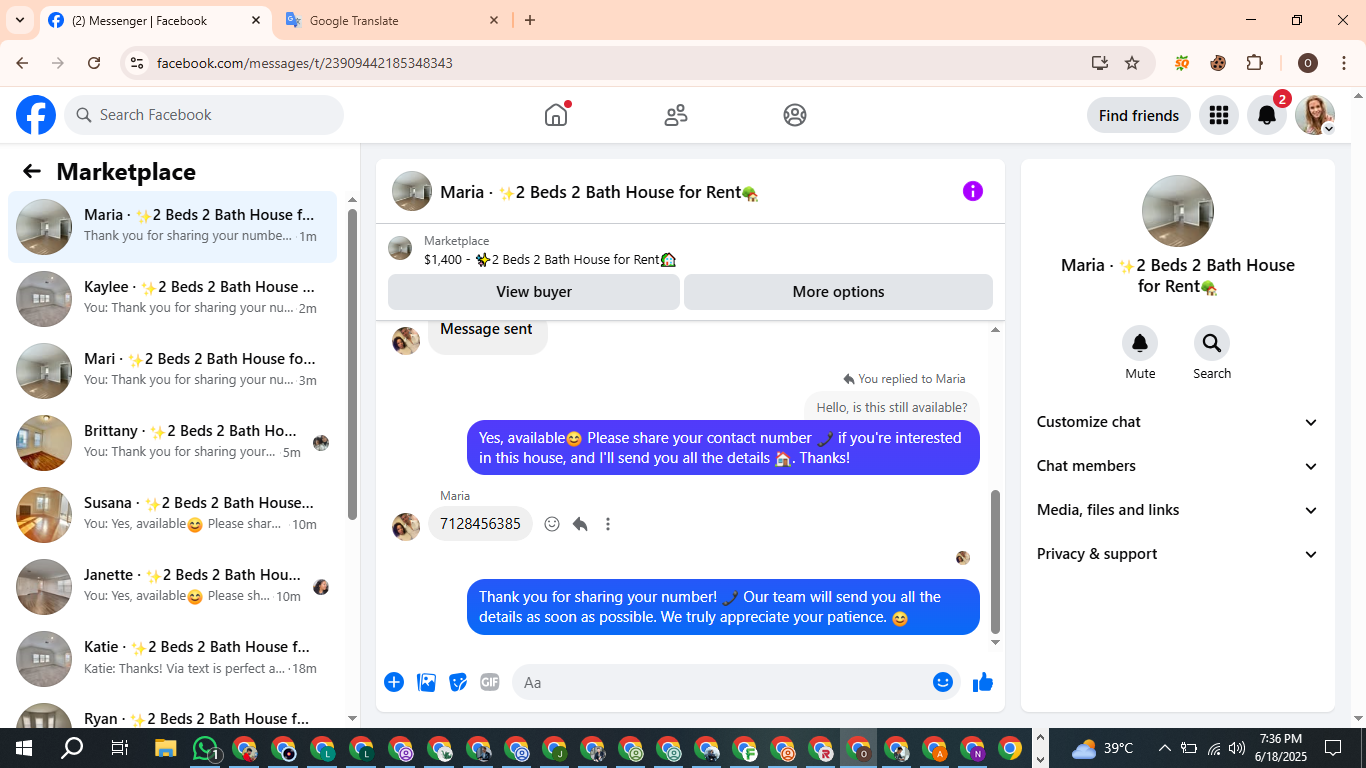The image size is (1366, 768).
Task: Show hidden system tray icons chevron
Action: (x=1164, y=748)
